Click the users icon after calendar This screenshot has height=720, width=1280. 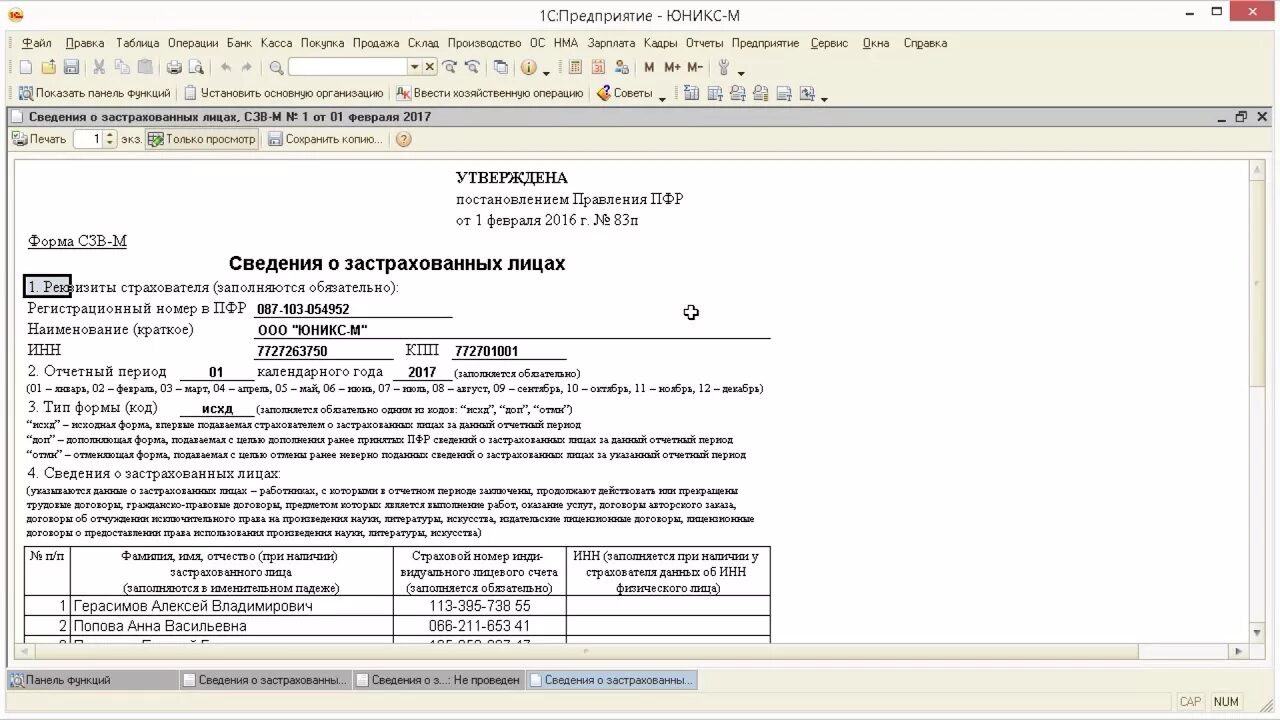621,67
